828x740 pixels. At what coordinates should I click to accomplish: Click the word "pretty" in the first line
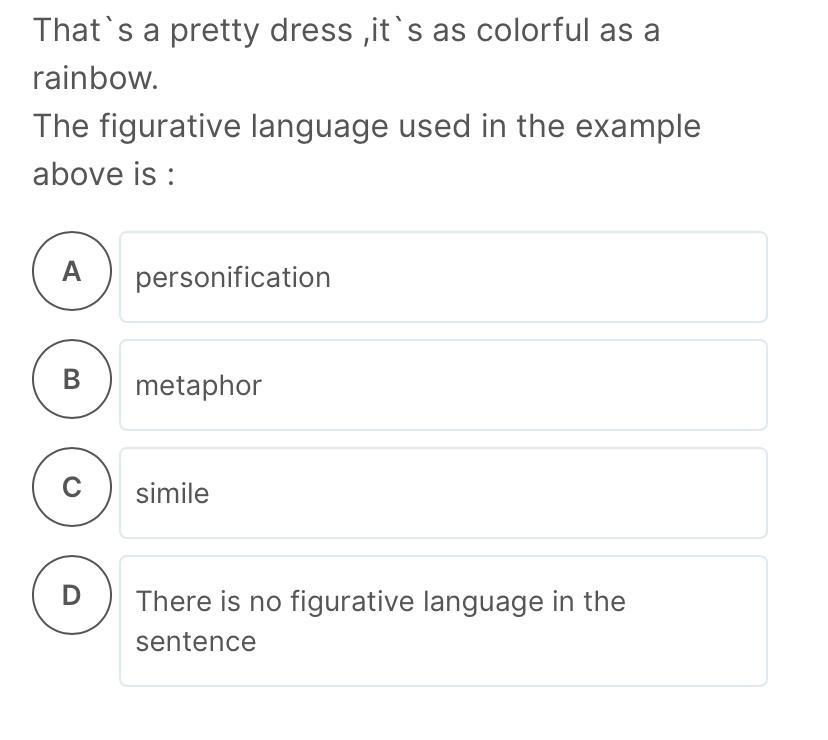coord(212,30)
